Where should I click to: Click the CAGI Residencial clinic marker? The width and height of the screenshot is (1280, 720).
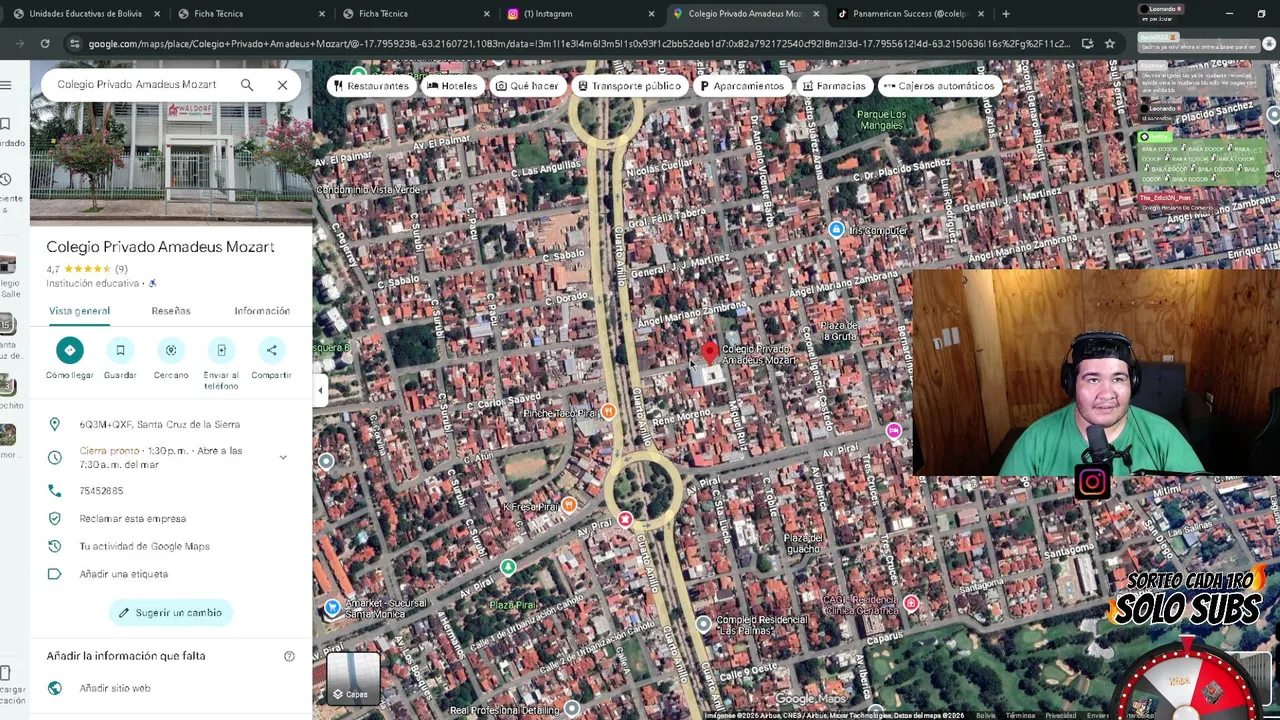tap(911, 603)
